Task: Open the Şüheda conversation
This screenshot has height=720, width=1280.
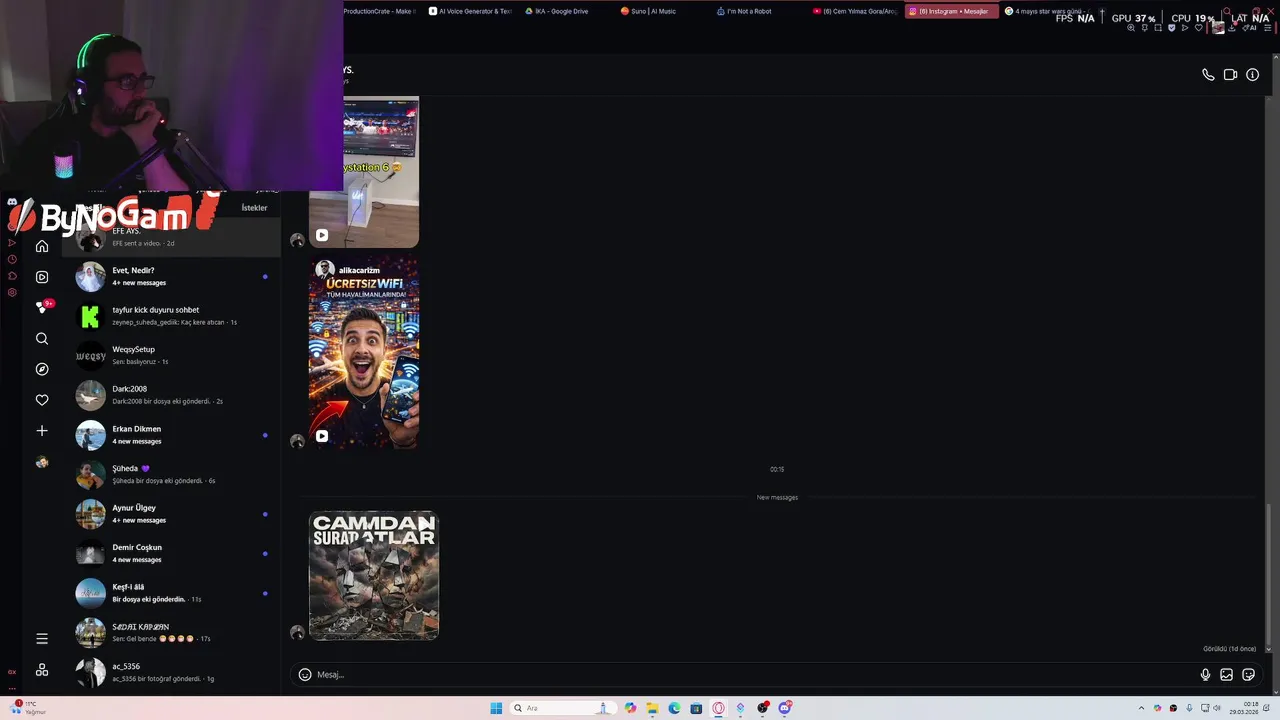Action: point(171,474)
